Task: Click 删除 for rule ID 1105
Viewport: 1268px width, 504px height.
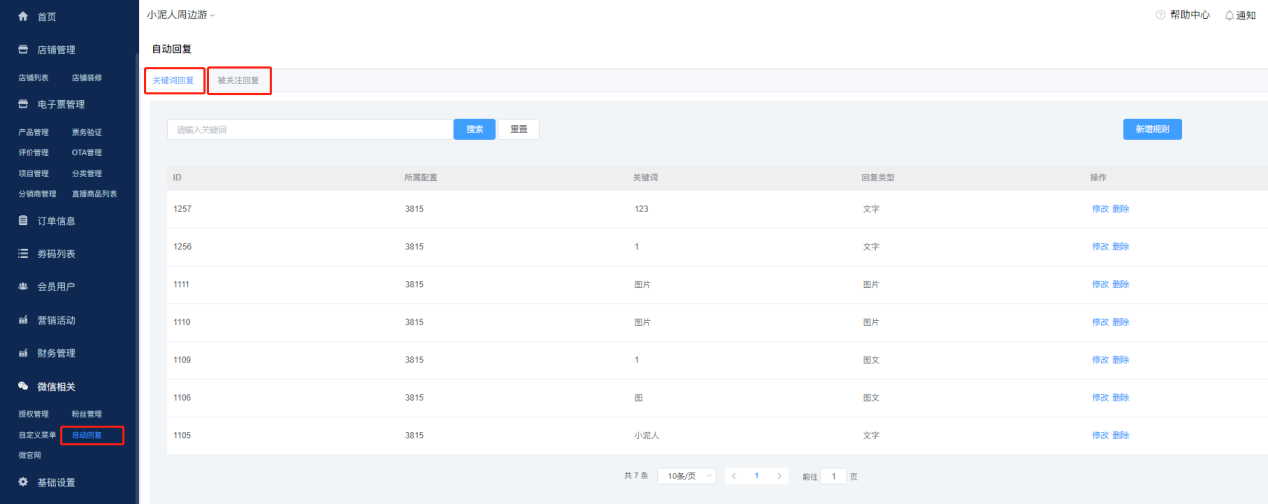Action: point(1120,435)
